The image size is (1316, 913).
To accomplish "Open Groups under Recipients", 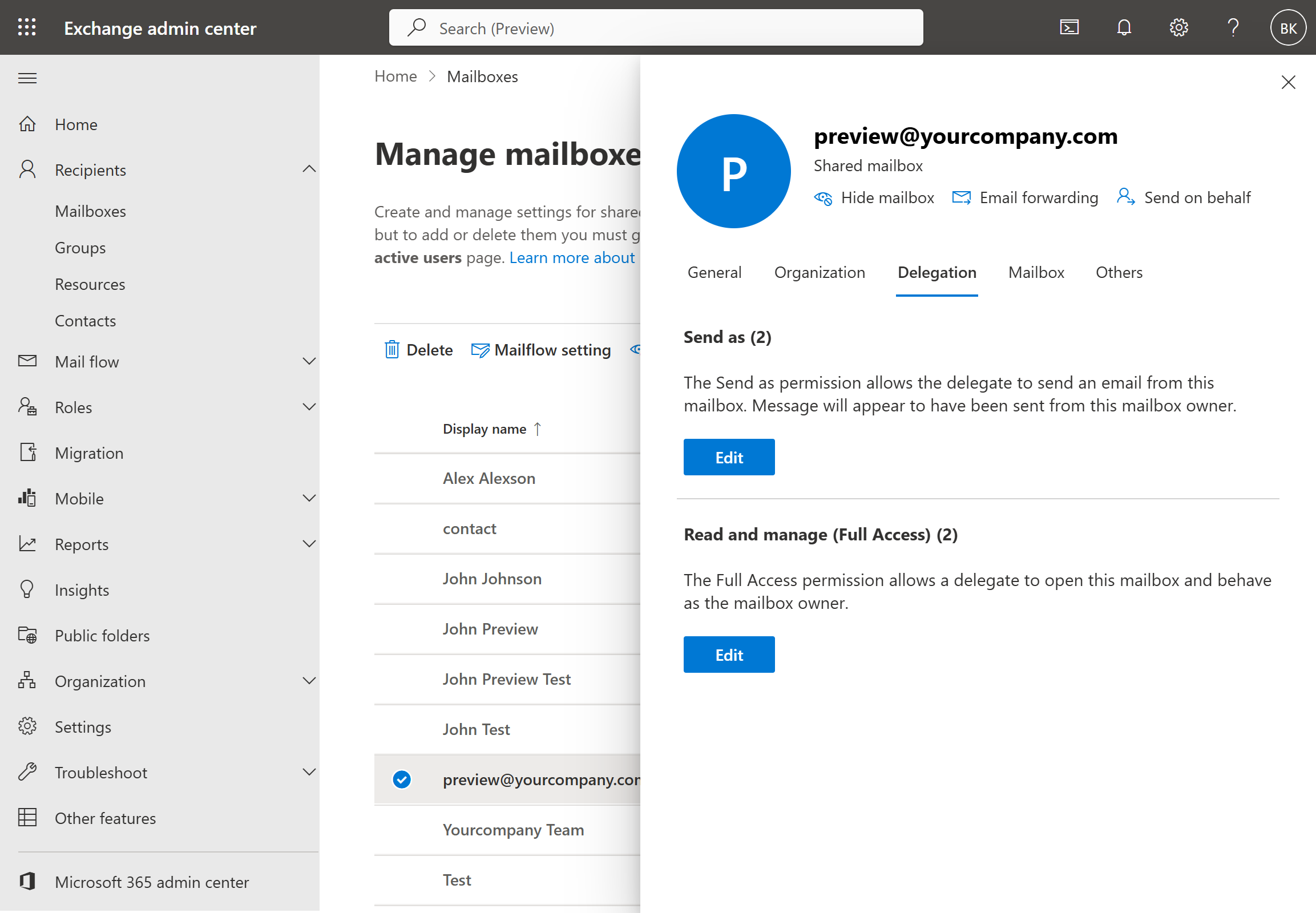I will pyautogui.click(x=80, y=248).
